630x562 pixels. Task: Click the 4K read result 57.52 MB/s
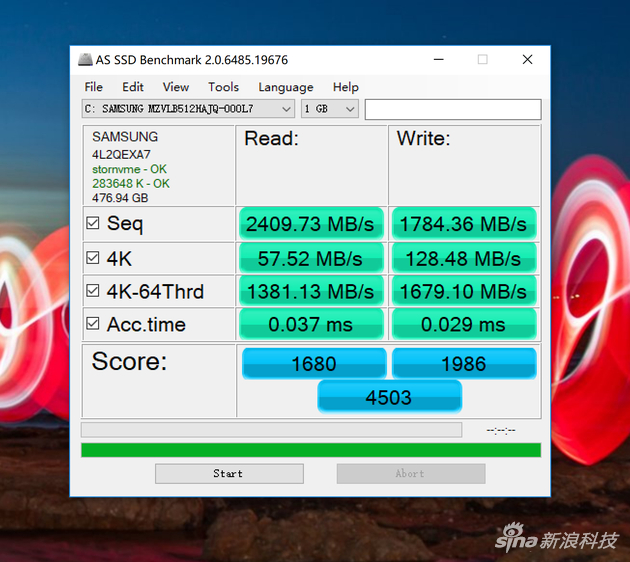pos(311,258)
